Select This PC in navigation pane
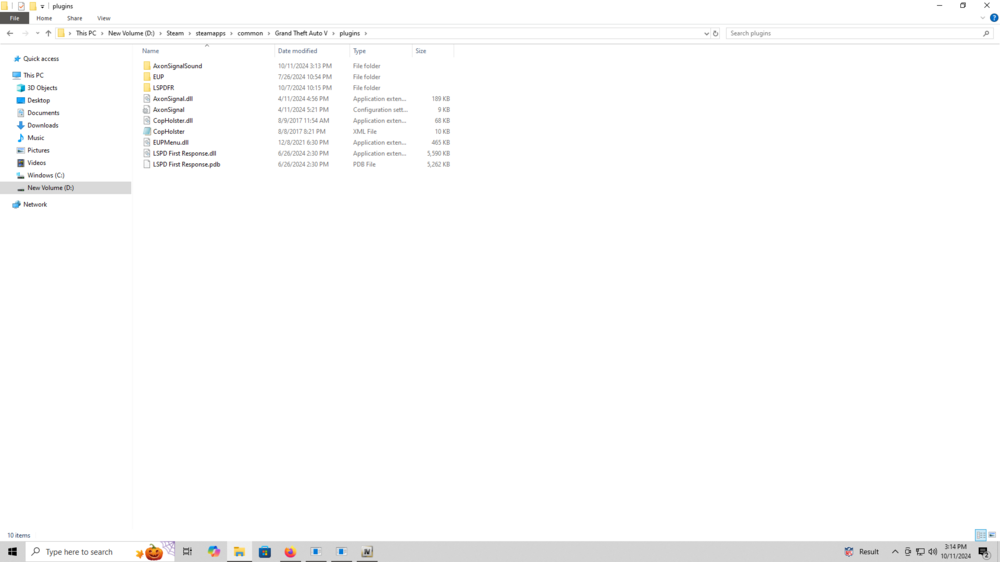This screenshot has height=562, width=1000. tap(33, 75)
